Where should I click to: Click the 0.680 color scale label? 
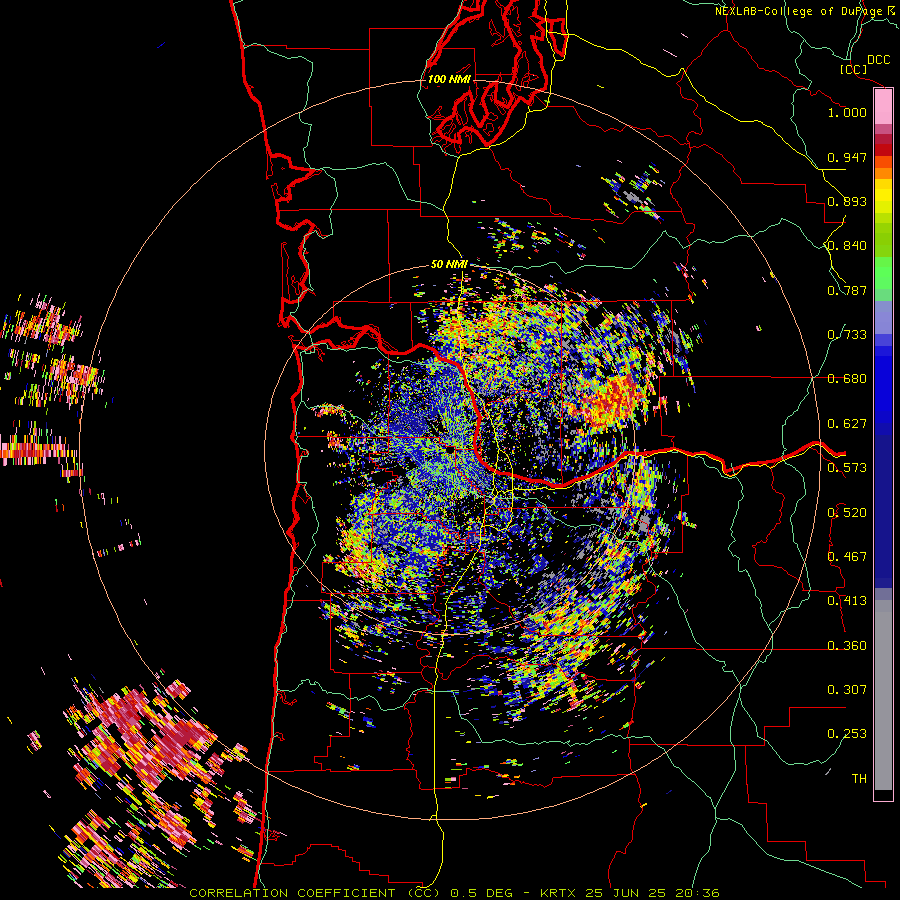click(x=847, y=379)
